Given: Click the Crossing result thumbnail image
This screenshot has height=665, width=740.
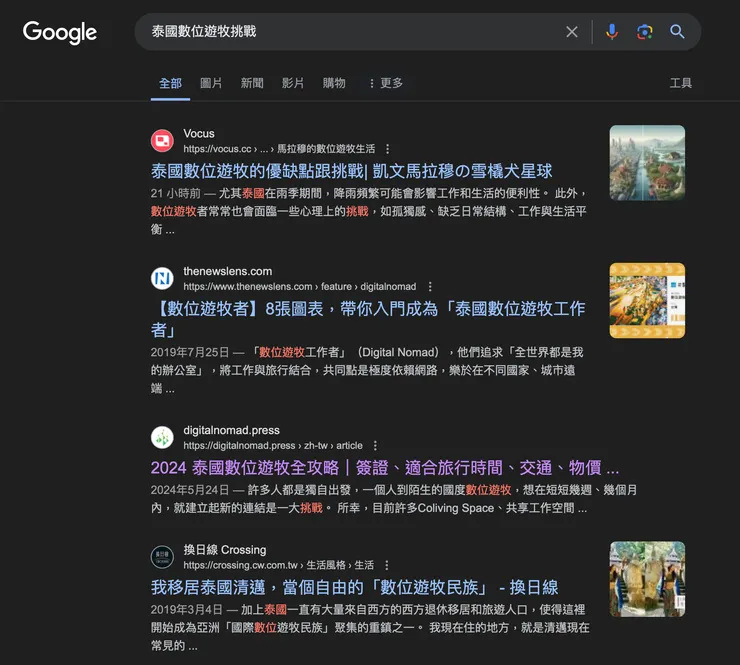Looking at the screenshot, I should [x=647, y=579].
